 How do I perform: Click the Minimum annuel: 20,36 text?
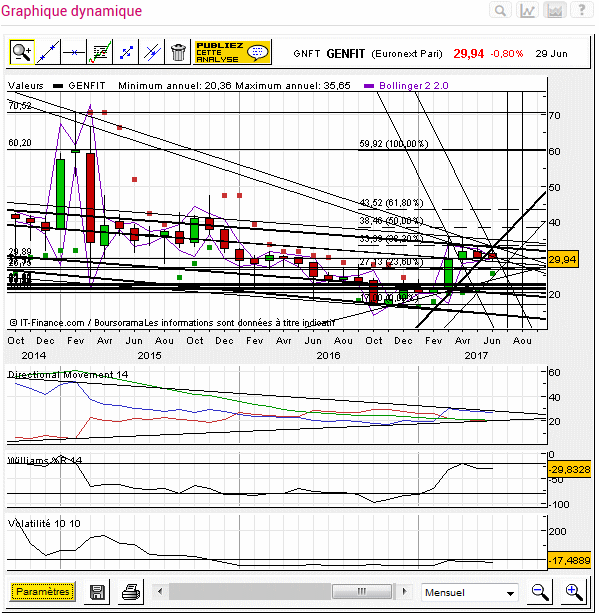(175, 86)
